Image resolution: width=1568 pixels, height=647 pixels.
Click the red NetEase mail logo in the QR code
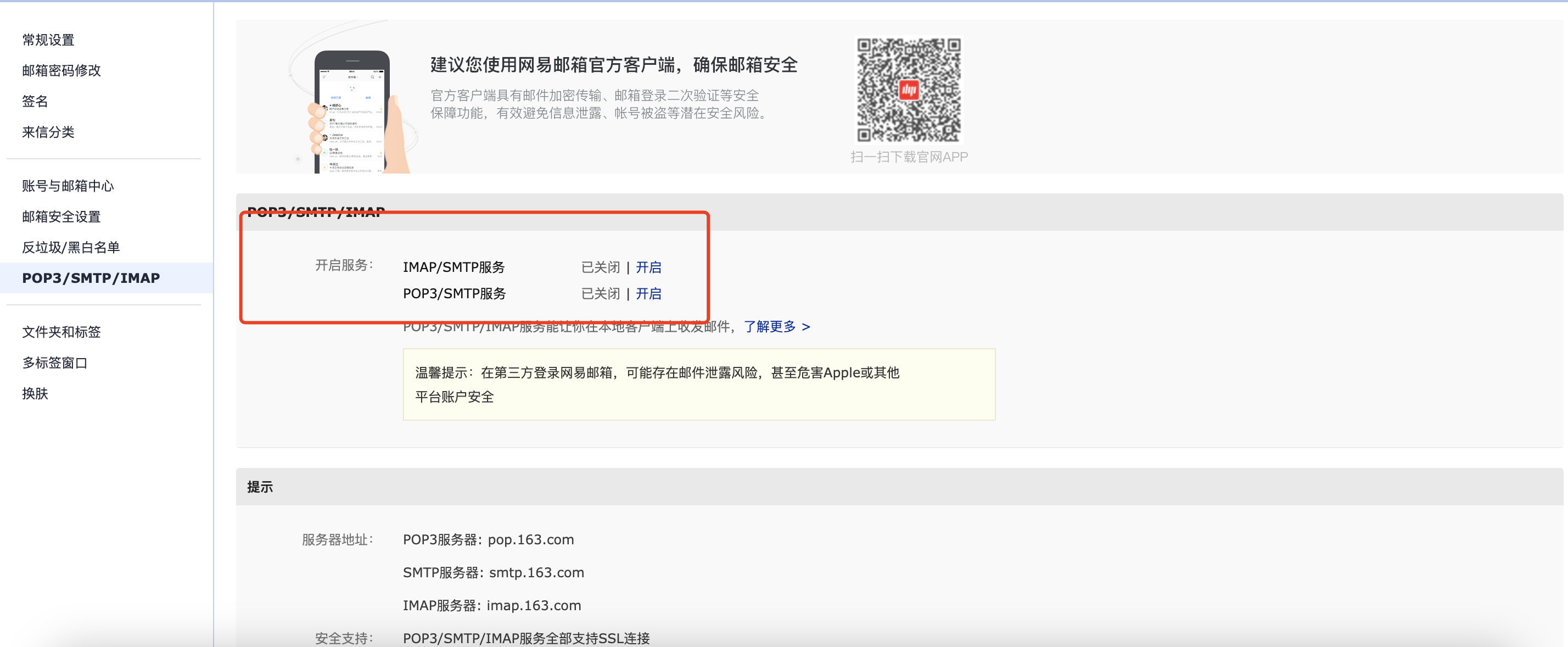click(909, 90)
